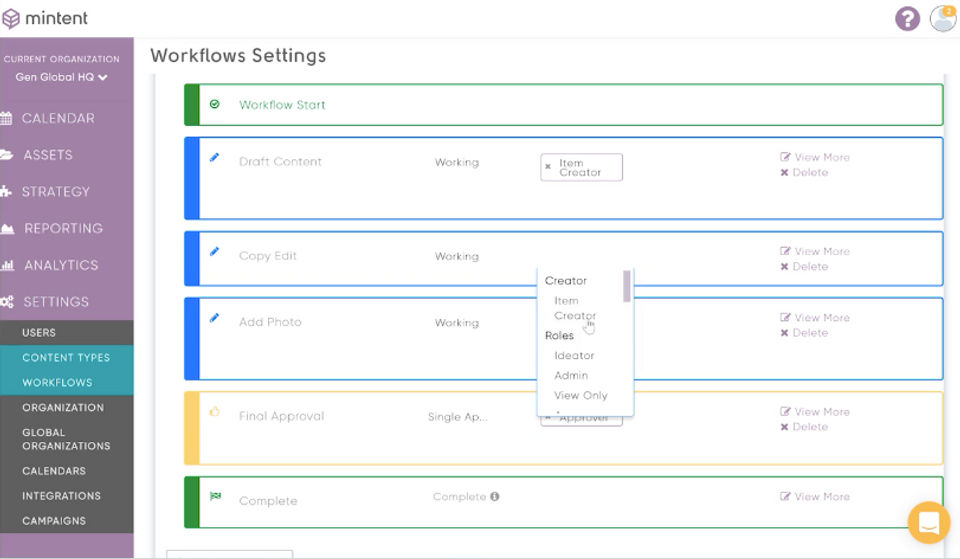Viewport: 960px width, 559px height.
Task: Choose View Only role from dropdown
Action: point(580,396)
